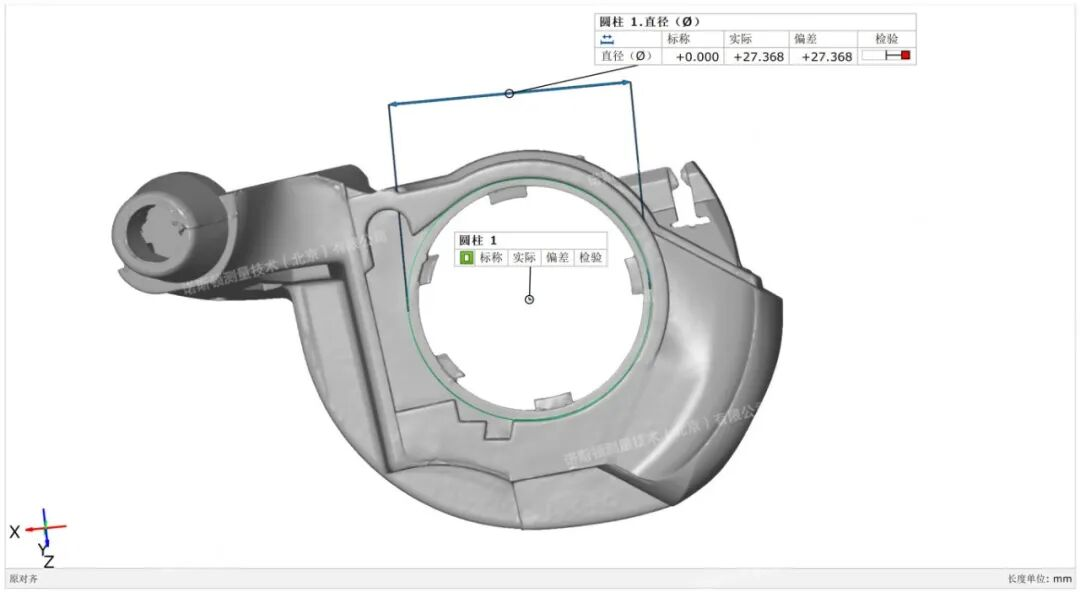The height and width of the screenshot is (592, 1080).
Task: Click the 直径 (Ø) row label
Action: (x=626, y=57)
